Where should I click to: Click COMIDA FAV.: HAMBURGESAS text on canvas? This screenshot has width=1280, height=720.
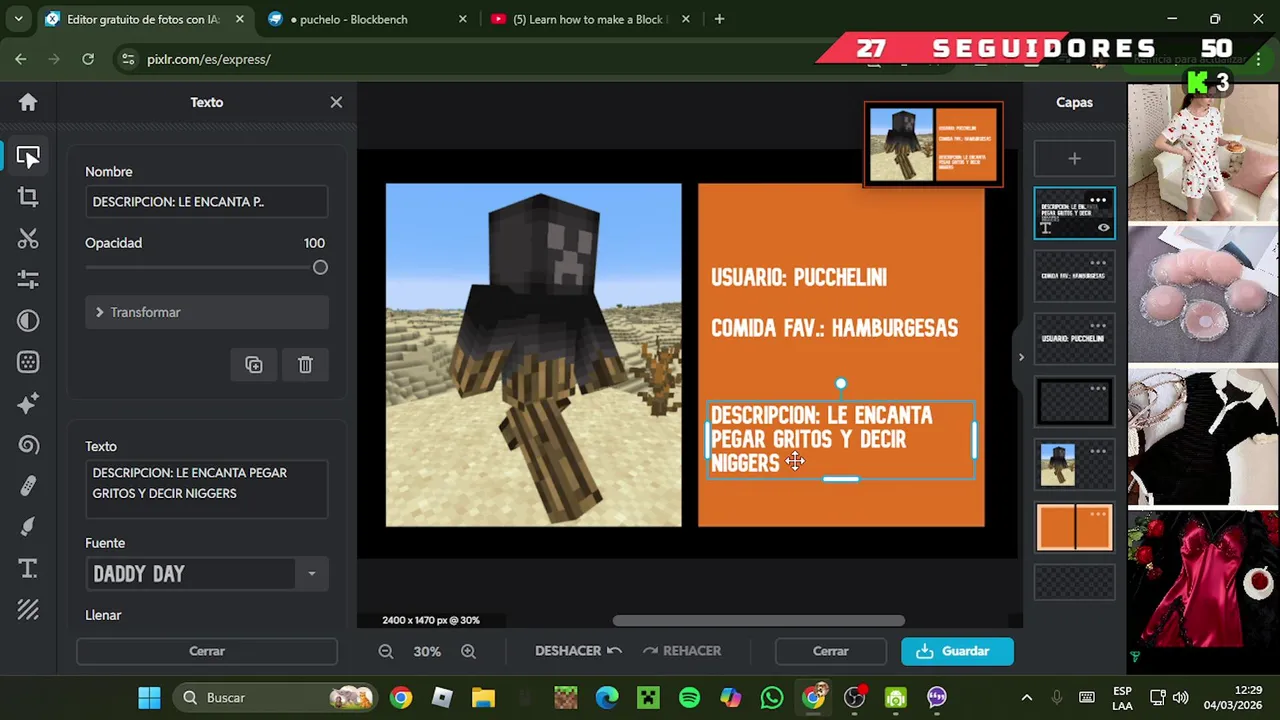834,328
